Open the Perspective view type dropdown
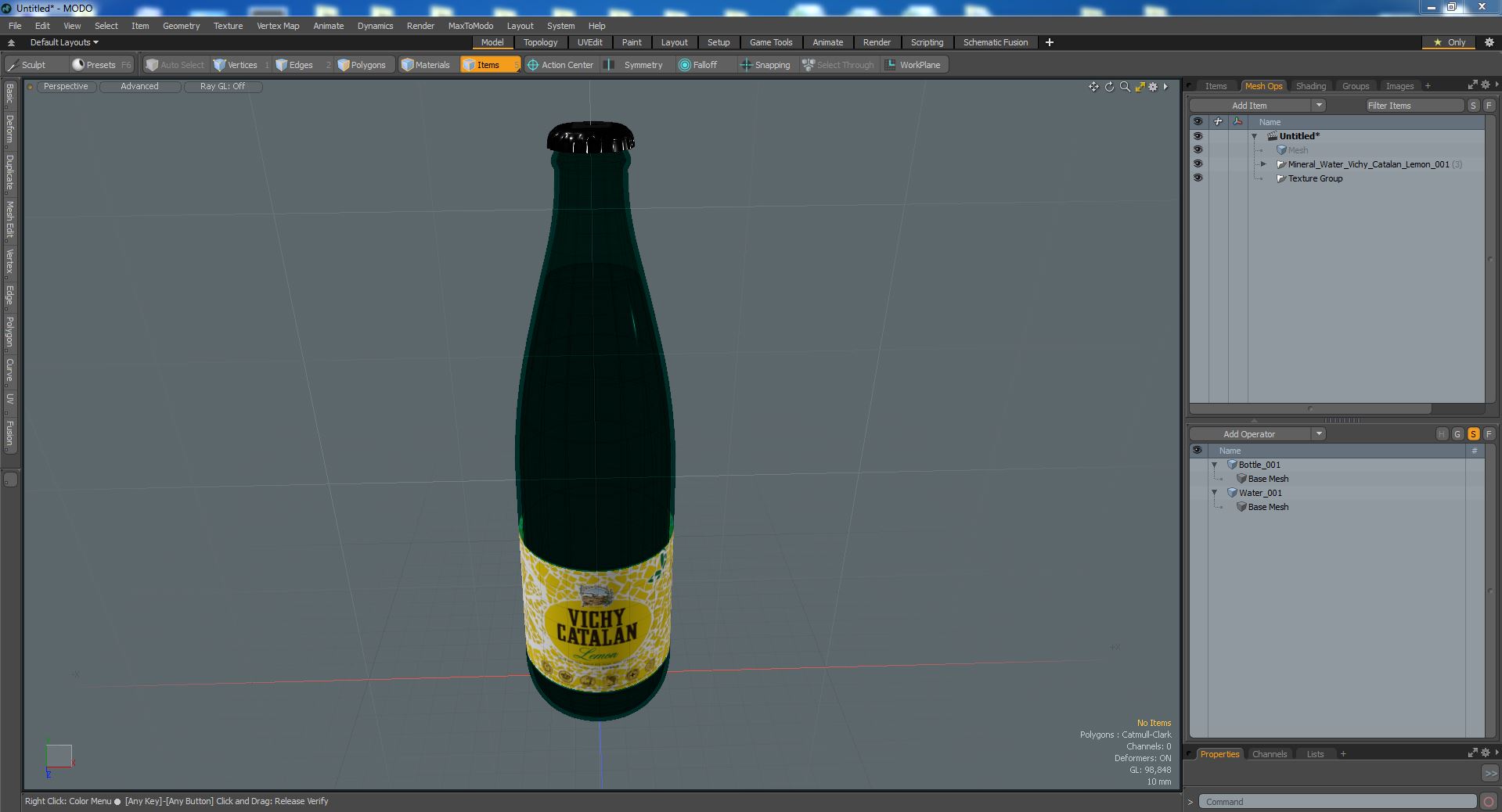The width and height of the screenshot is (1502, 812). pyautogui.click(x=66, y=87)
